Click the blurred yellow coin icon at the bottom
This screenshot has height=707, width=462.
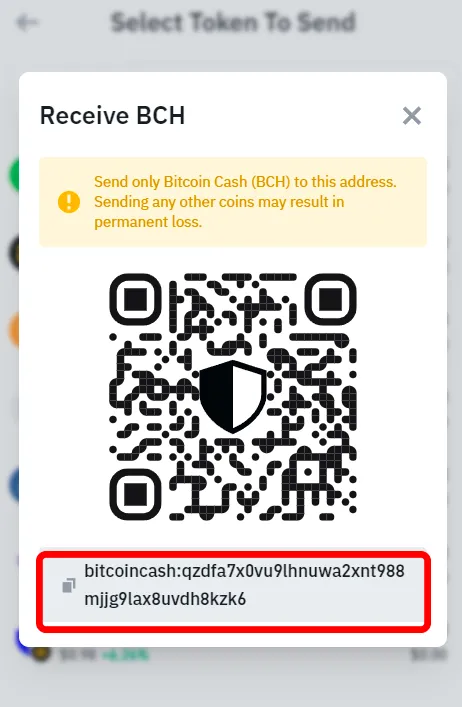[x=41, y=653]
